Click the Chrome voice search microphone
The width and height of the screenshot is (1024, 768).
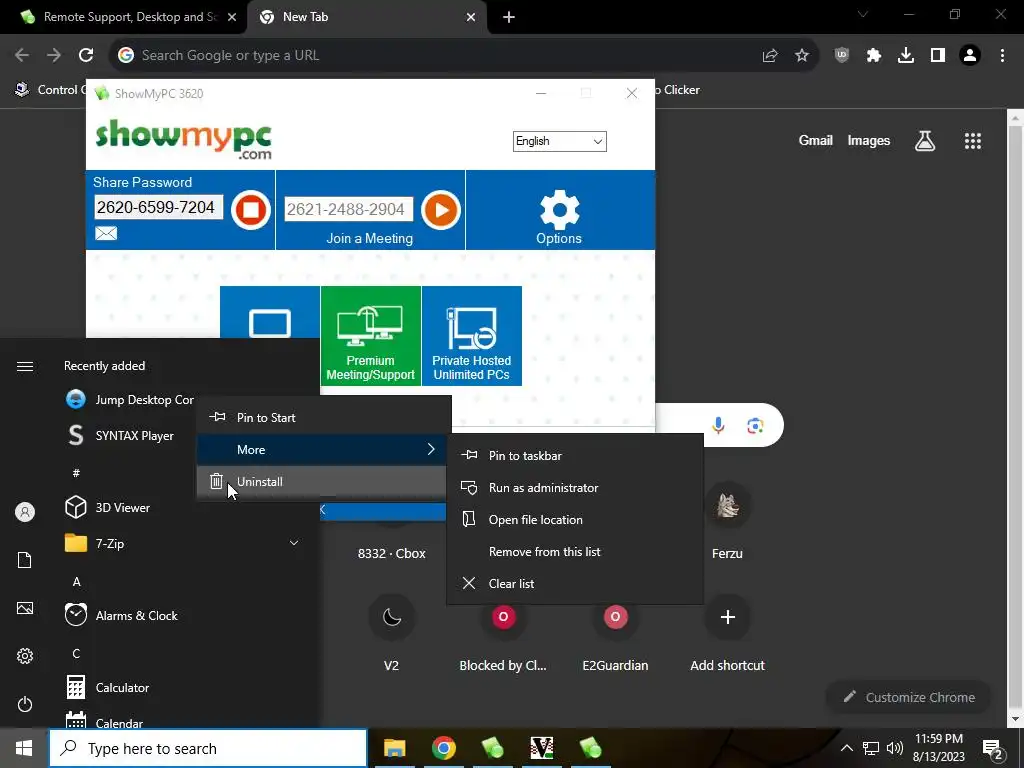(718, 426)
